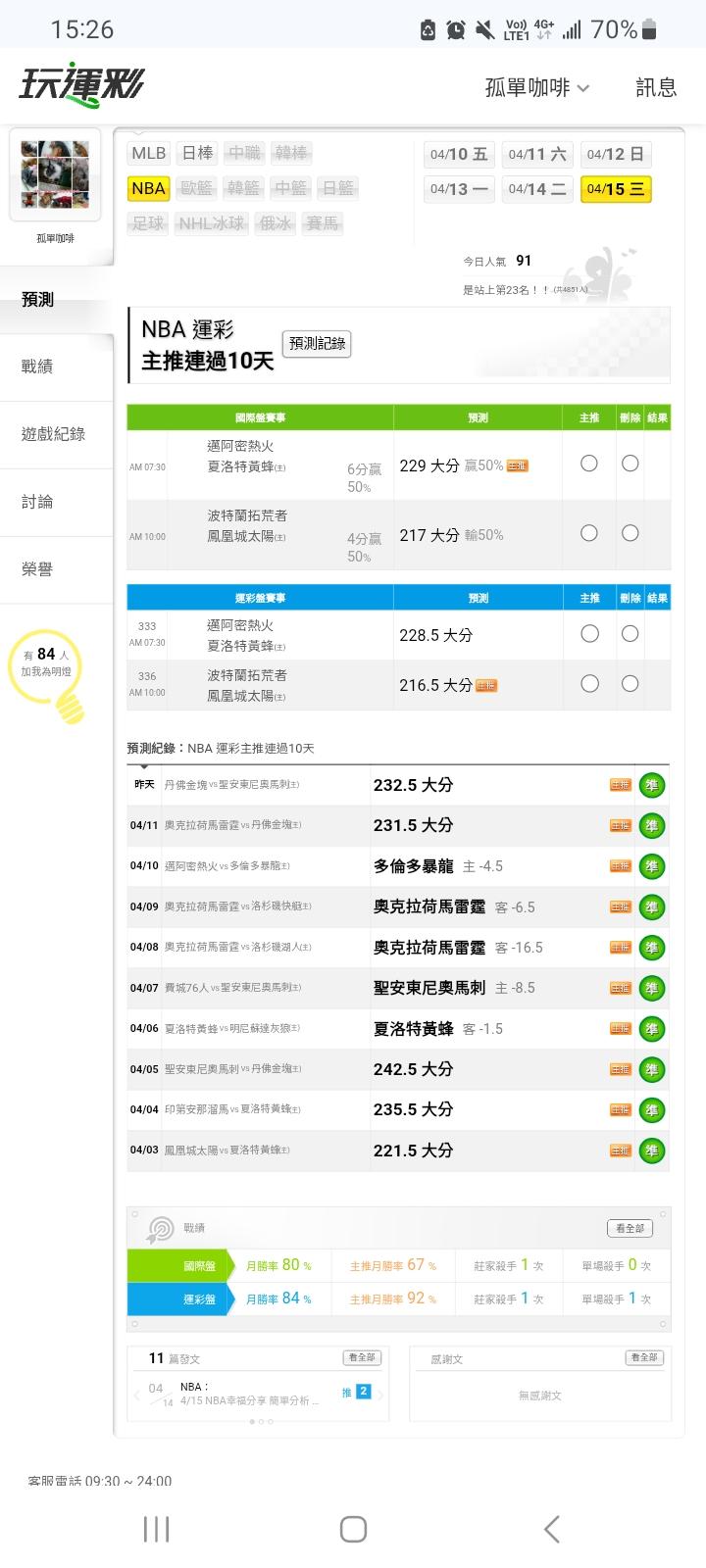Open 看全部 in the 戰績 panel
Viewport: 706px width, 1568px height.
(x=630, y=1228)
